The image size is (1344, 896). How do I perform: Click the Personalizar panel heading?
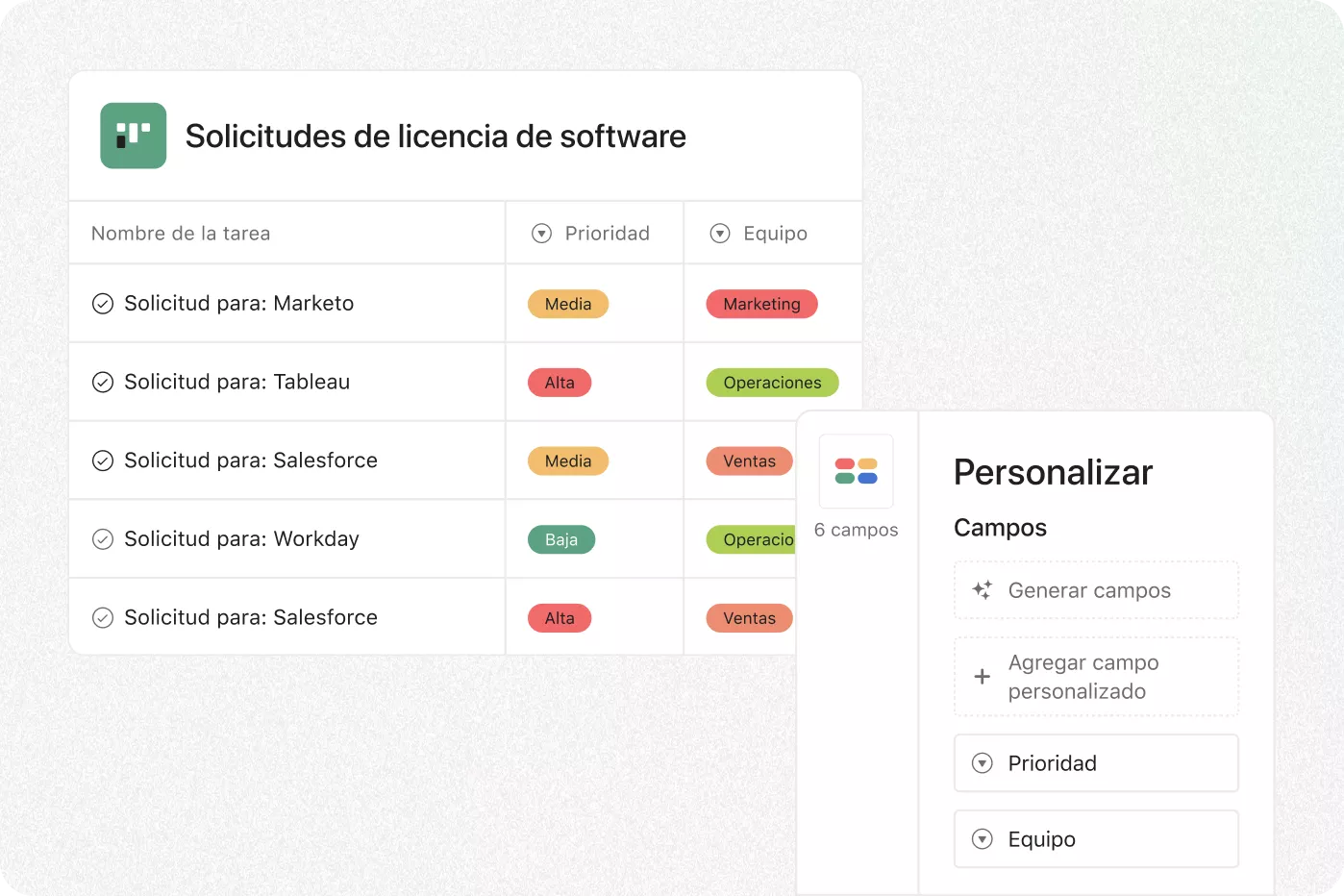pos(1054,473)
